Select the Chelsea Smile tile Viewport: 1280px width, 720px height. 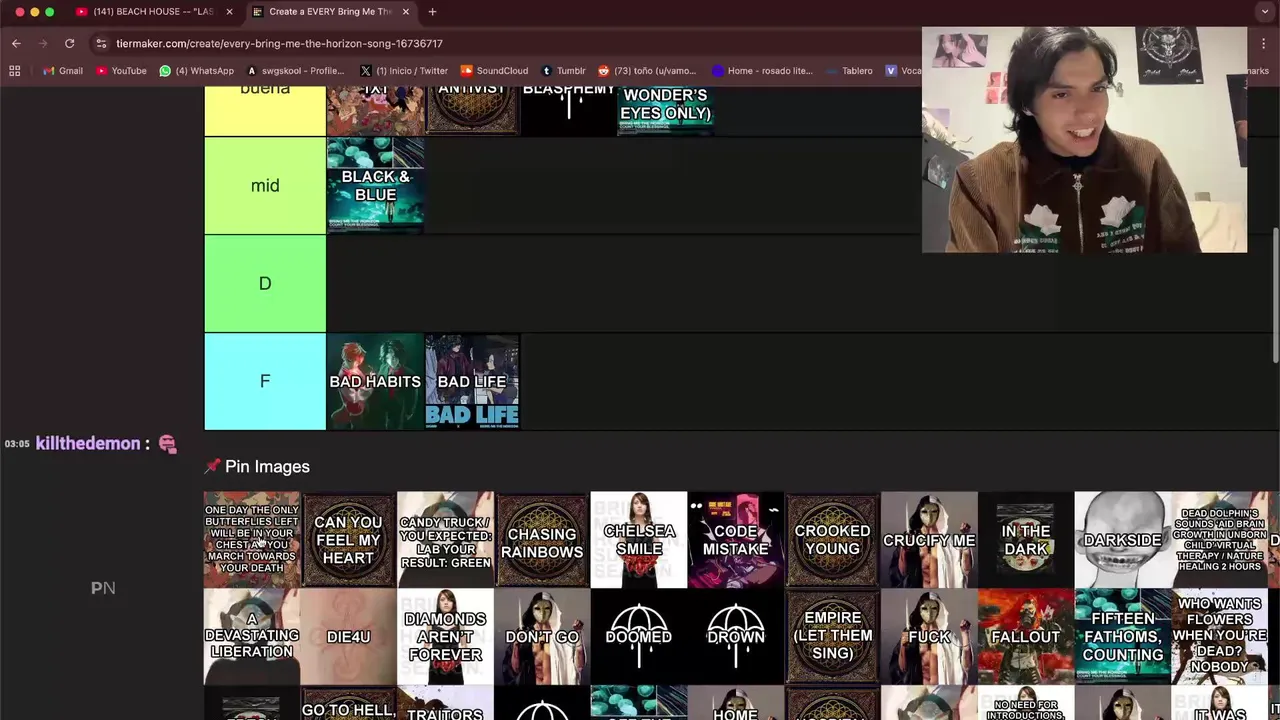[x=639, y=540]
